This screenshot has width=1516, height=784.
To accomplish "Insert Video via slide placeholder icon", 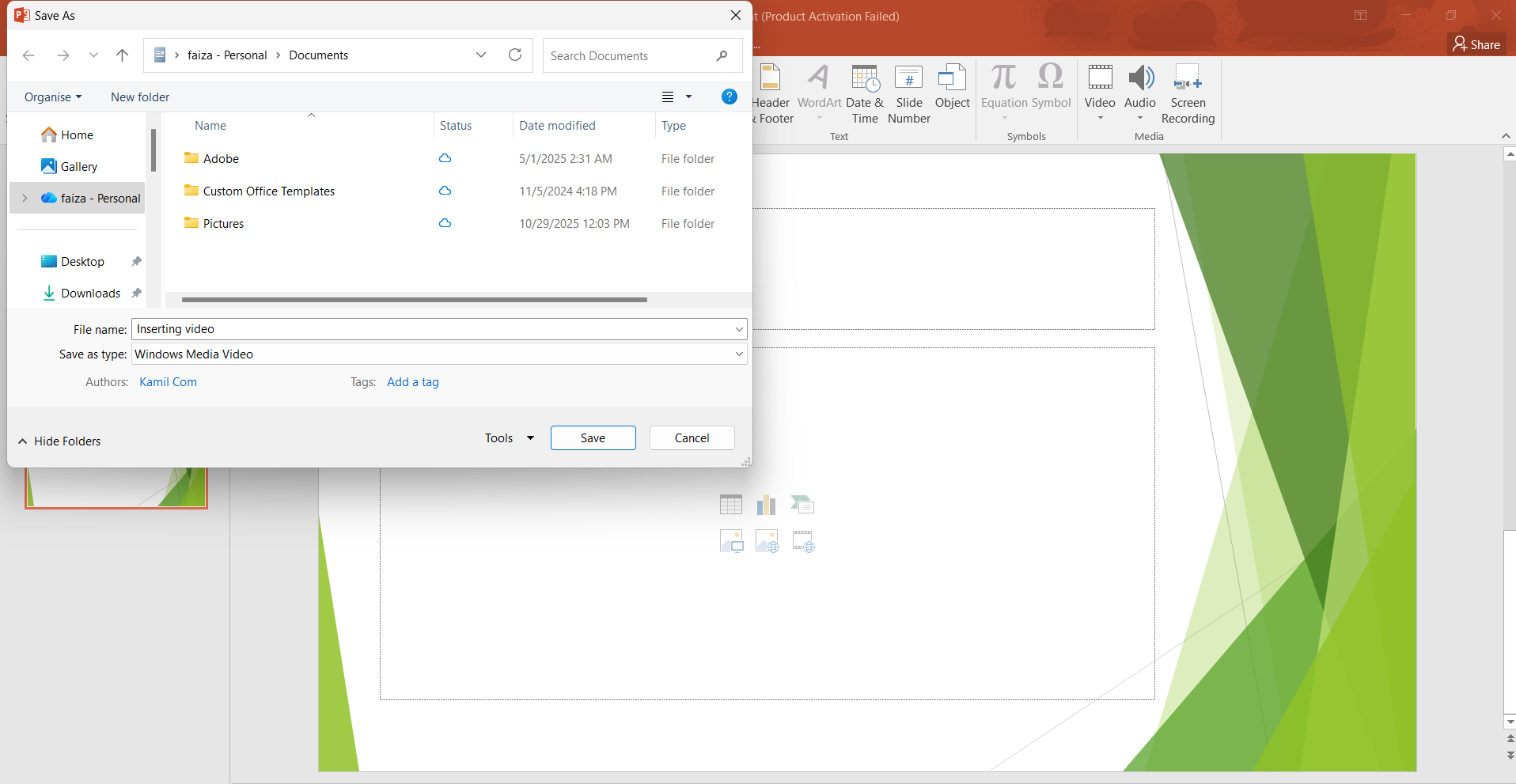I will 803,541.
